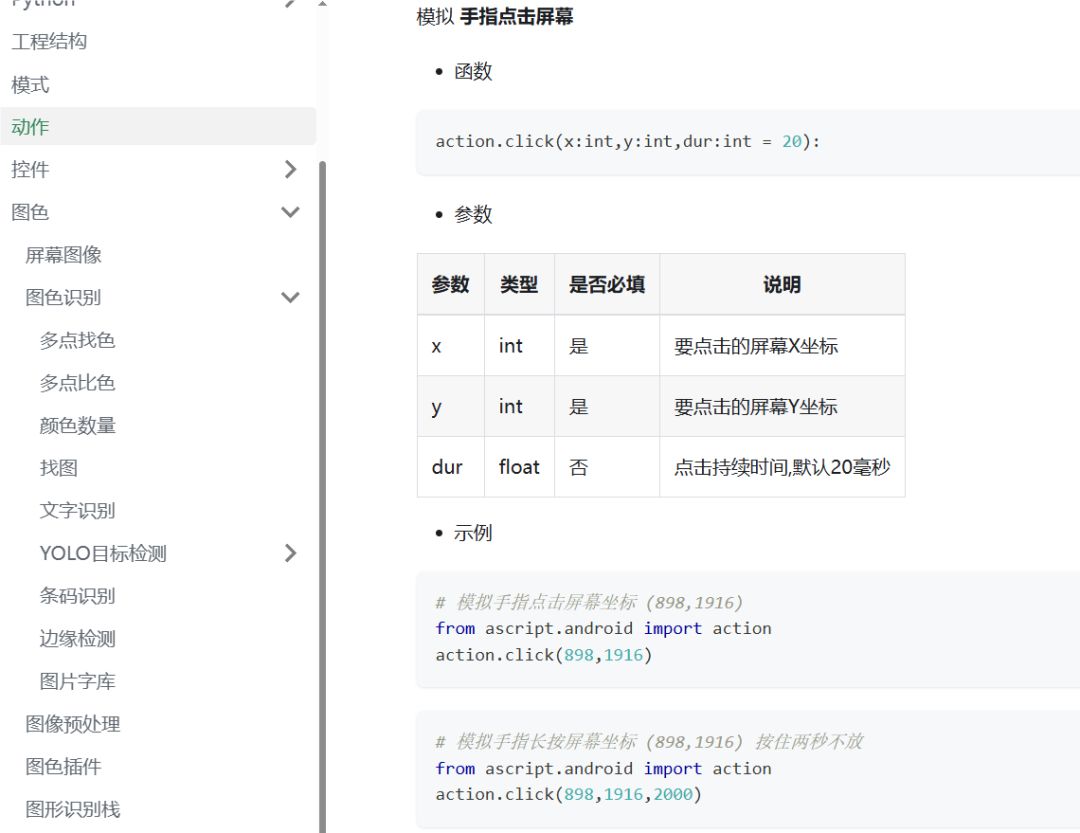Click the 示例 bullet label

tap(472, 533)
